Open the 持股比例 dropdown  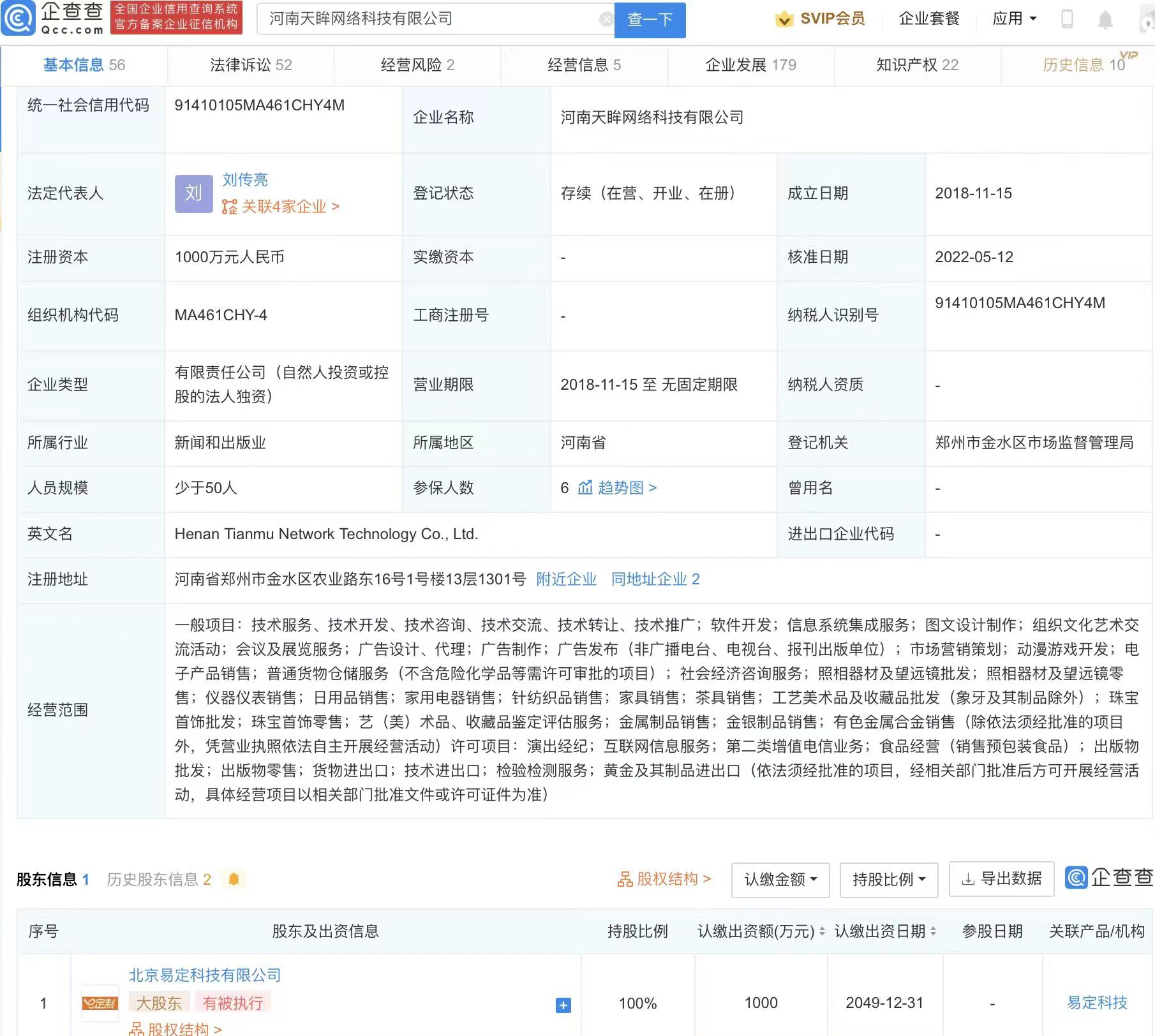tap(889, 880)
